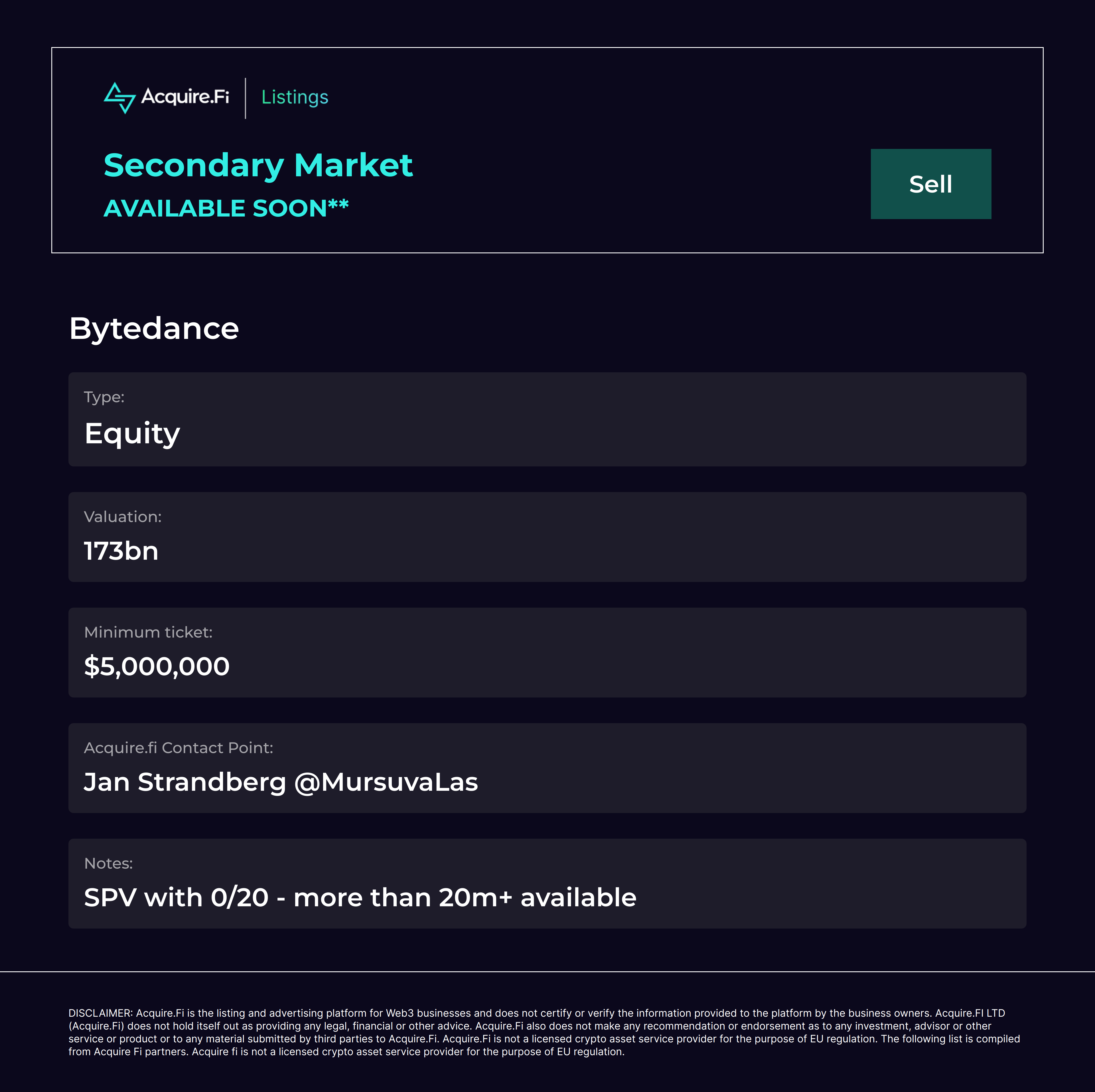Select the Acquire.fi Contact Point label

click(178, 748)
